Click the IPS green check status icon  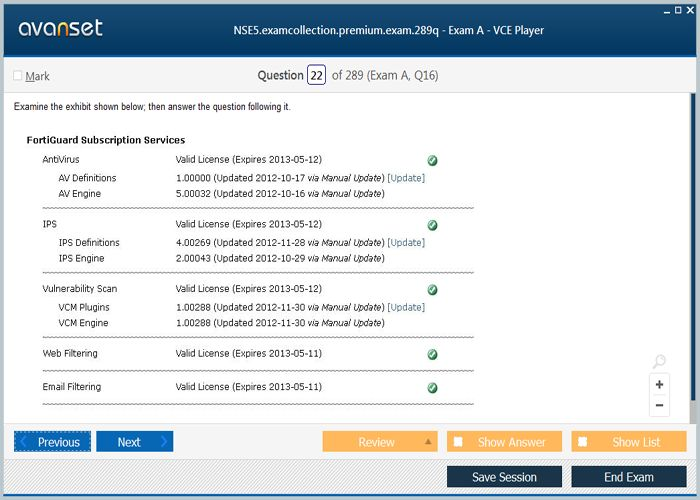point(432,225)
